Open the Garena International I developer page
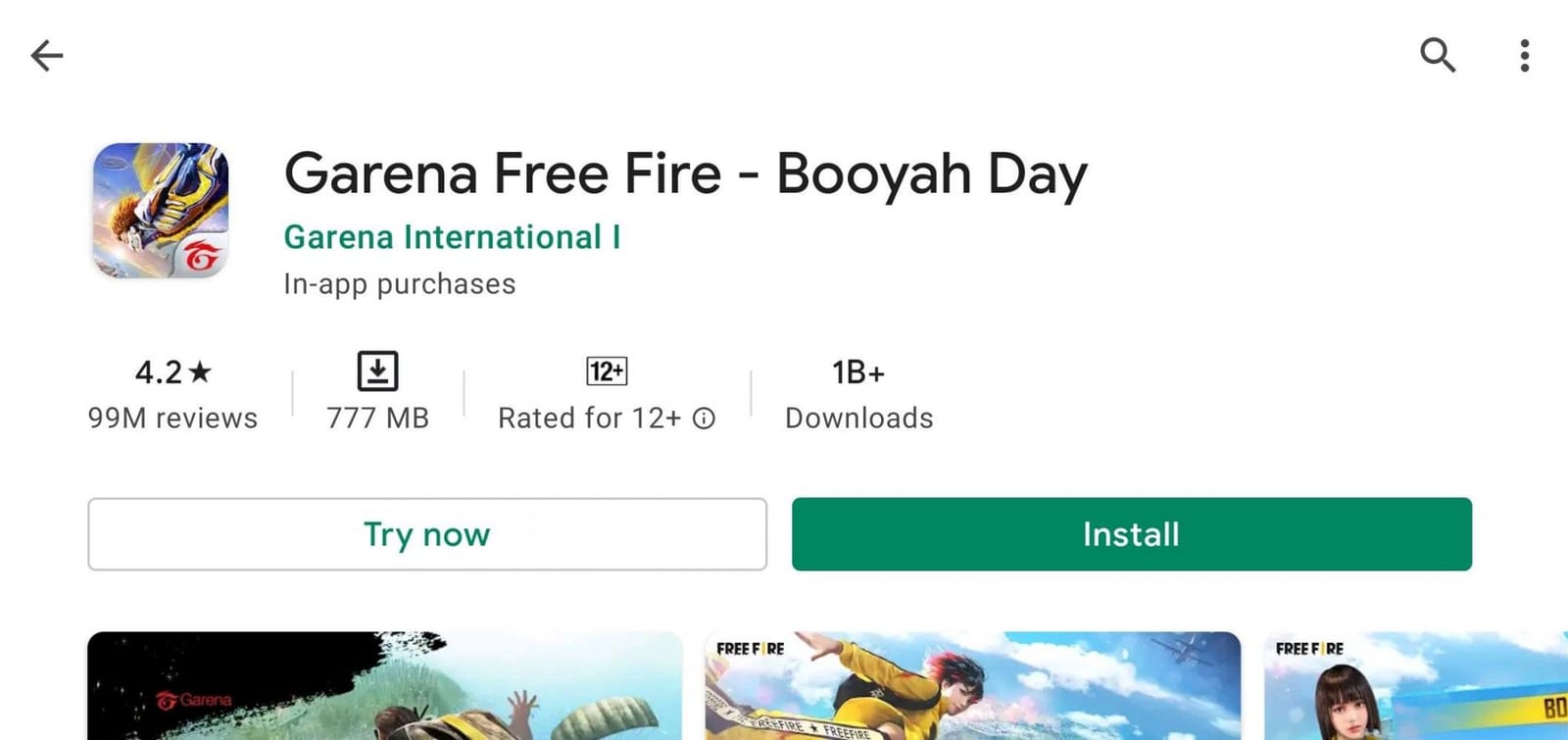1568x740 pixels. [x=452, y=236]
